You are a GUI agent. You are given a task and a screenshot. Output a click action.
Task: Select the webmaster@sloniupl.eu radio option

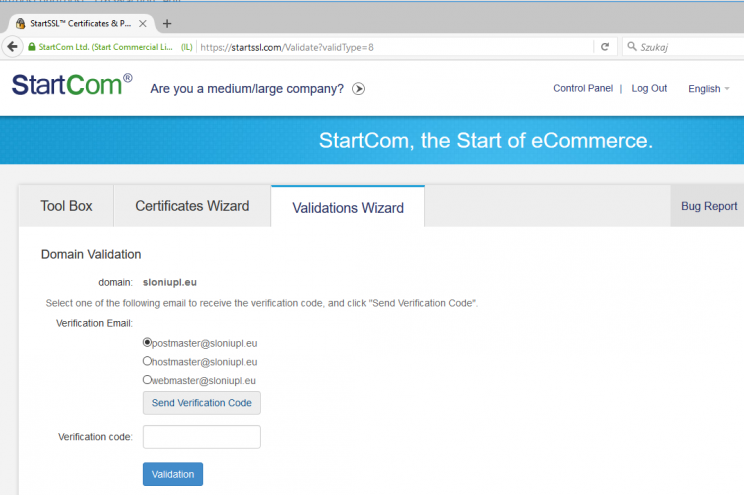click(x=147, y=380)
